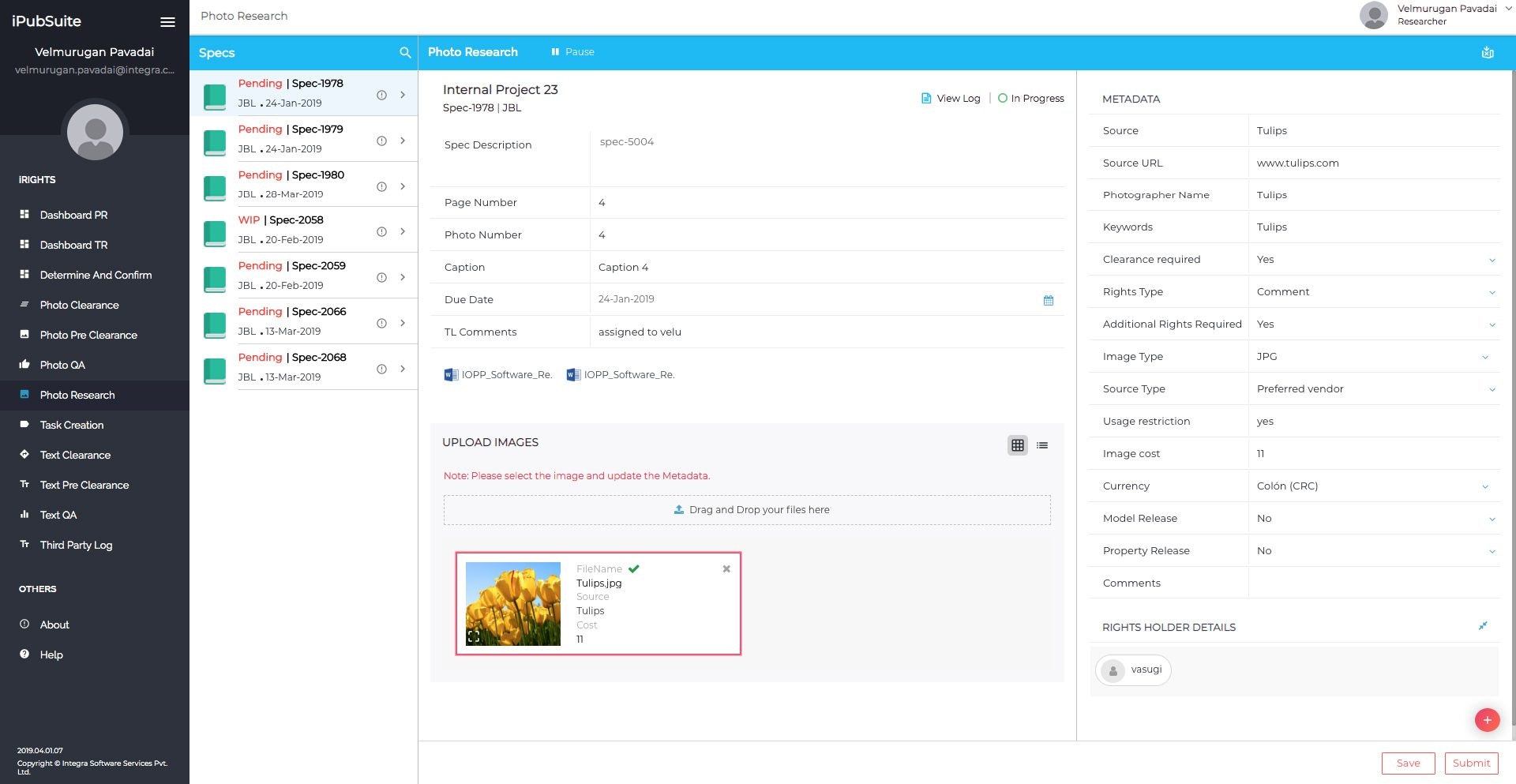The height and width of the screenshot is (784, 1516).
Task: Open Photo Pre Clearance menu item
Action: click(x=95, y=335)
